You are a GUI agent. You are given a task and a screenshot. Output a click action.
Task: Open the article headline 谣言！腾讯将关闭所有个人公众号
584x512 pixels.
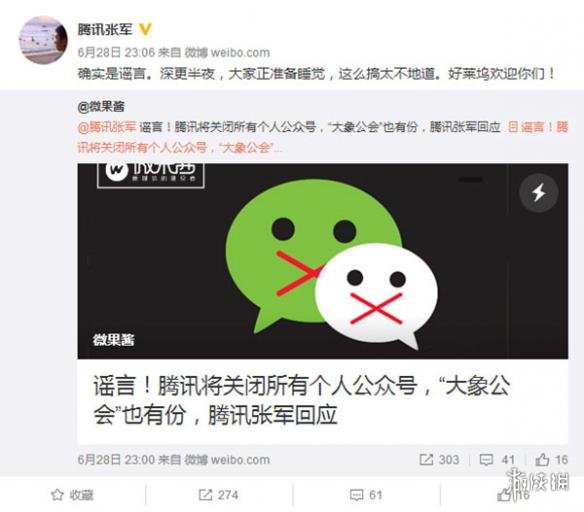point(301,400)
